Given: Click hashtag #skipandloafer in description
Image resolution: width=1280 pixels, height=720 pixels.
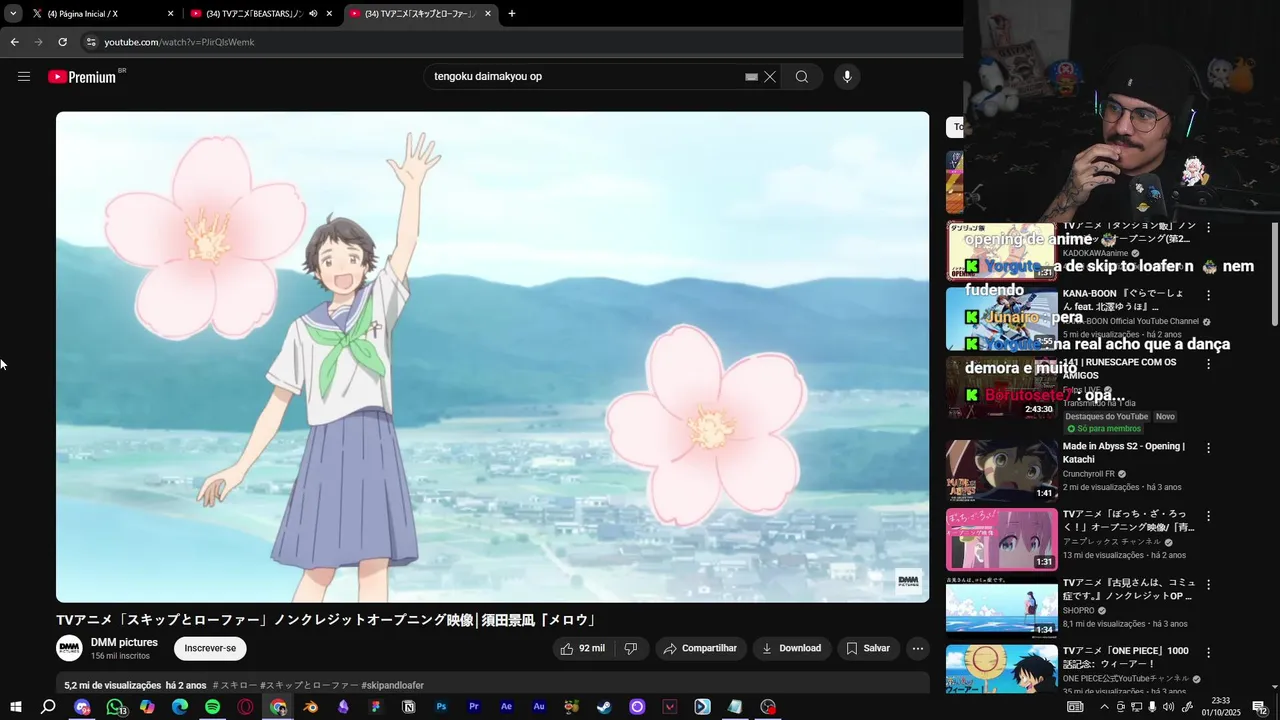Looking at the screenshot, I should 392,685.
